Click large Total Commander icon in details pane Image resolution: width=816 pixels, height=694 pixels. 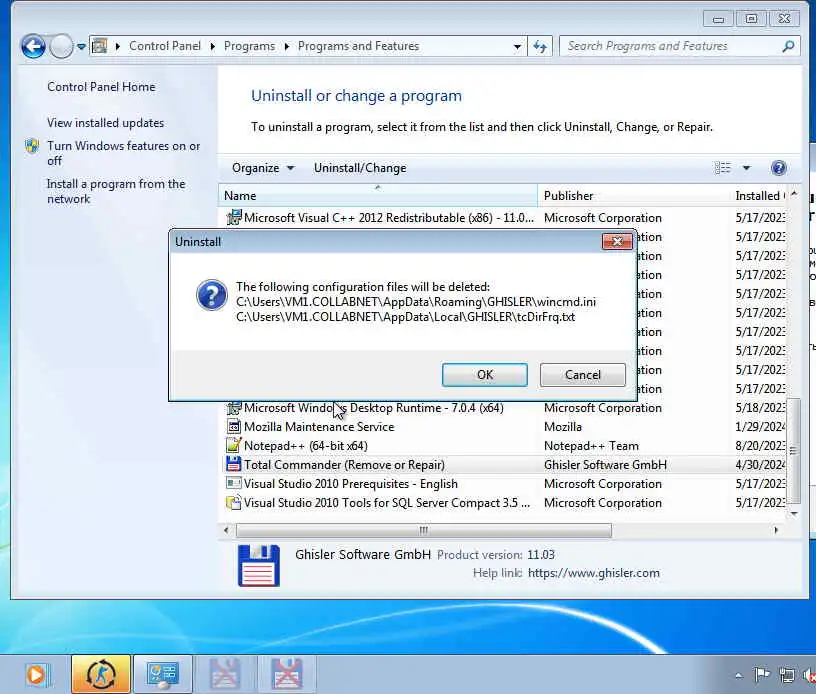[x=259, y=566]
